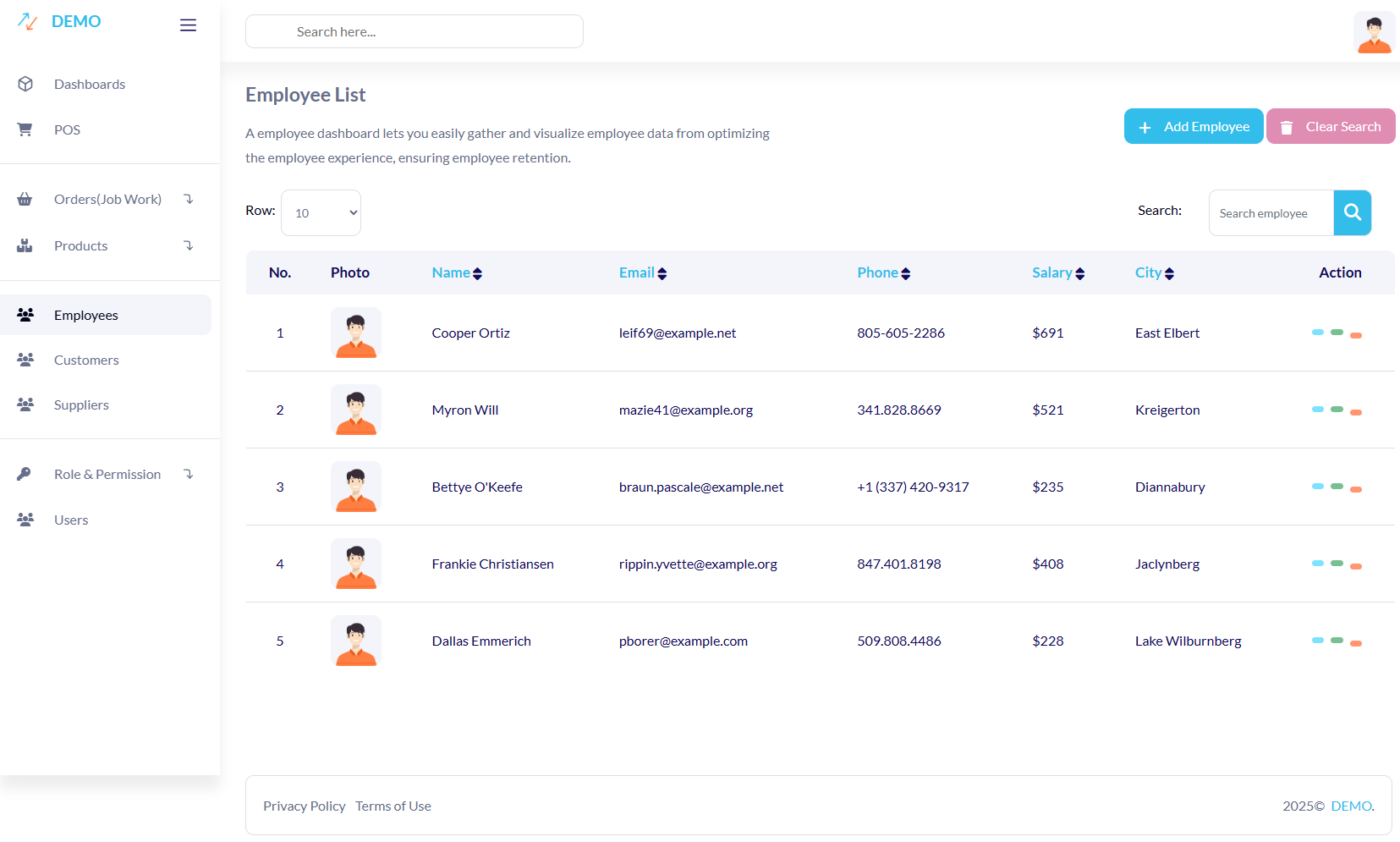Click the Add Employee button

[x=1193, y=126]
